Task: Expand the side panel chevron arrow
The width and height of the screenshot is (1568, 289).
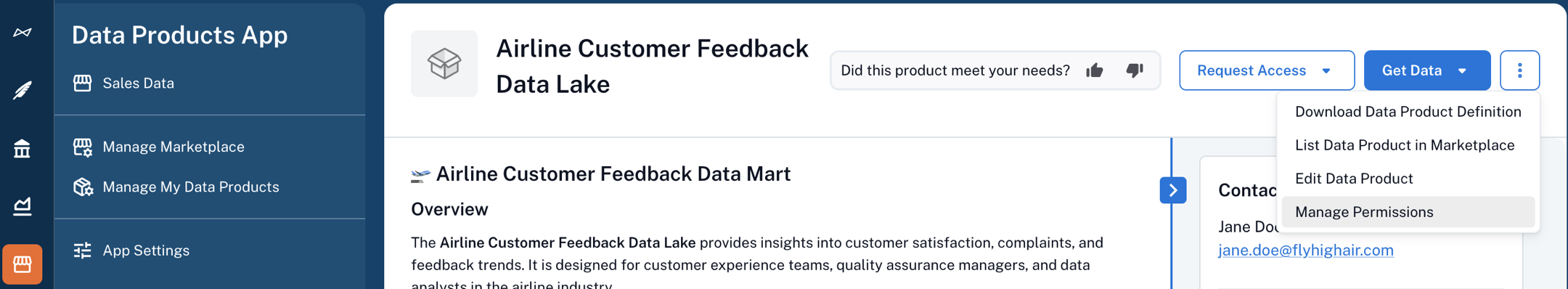Action: [x=1173, y=190]
